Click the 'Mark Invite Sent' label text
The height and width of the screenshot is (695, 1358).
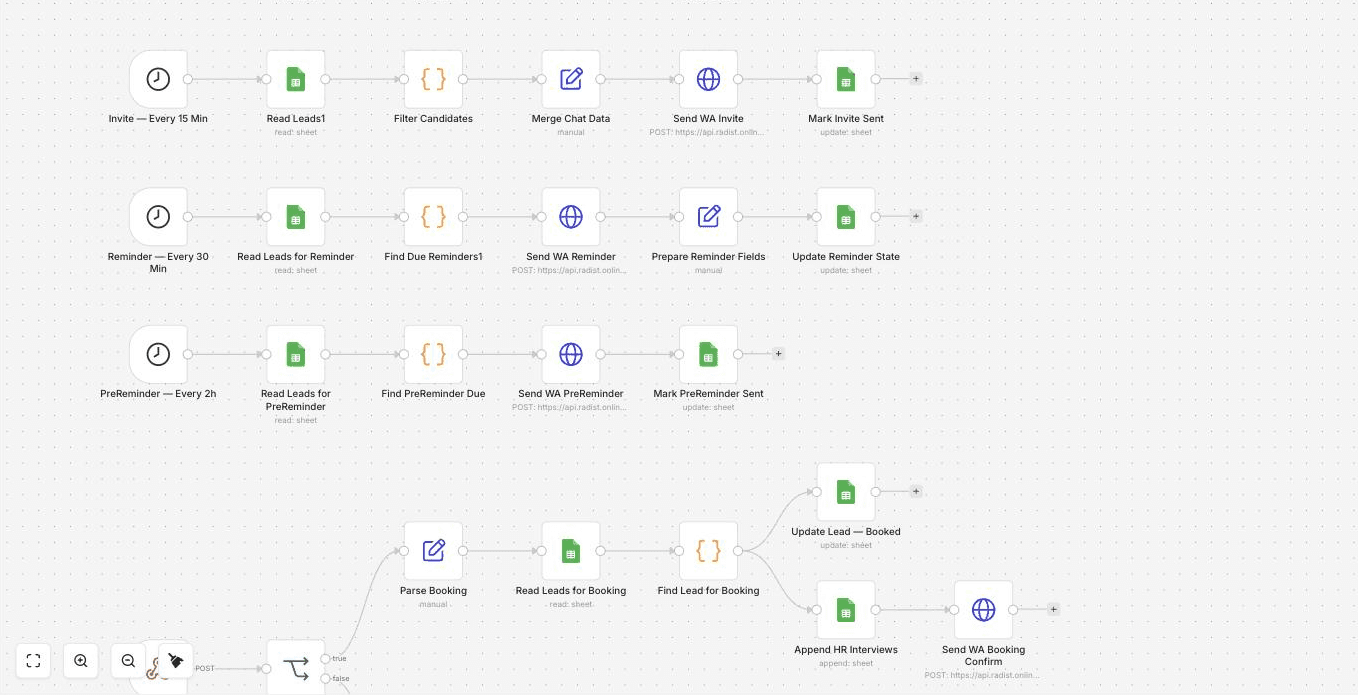846,119
